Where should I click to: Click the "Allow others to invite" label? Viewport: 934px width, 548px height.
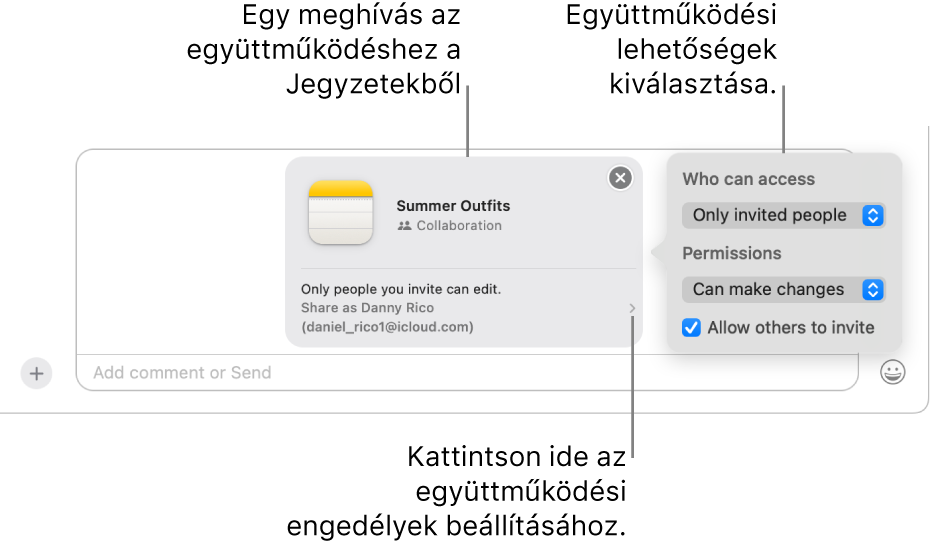point(790,327)
